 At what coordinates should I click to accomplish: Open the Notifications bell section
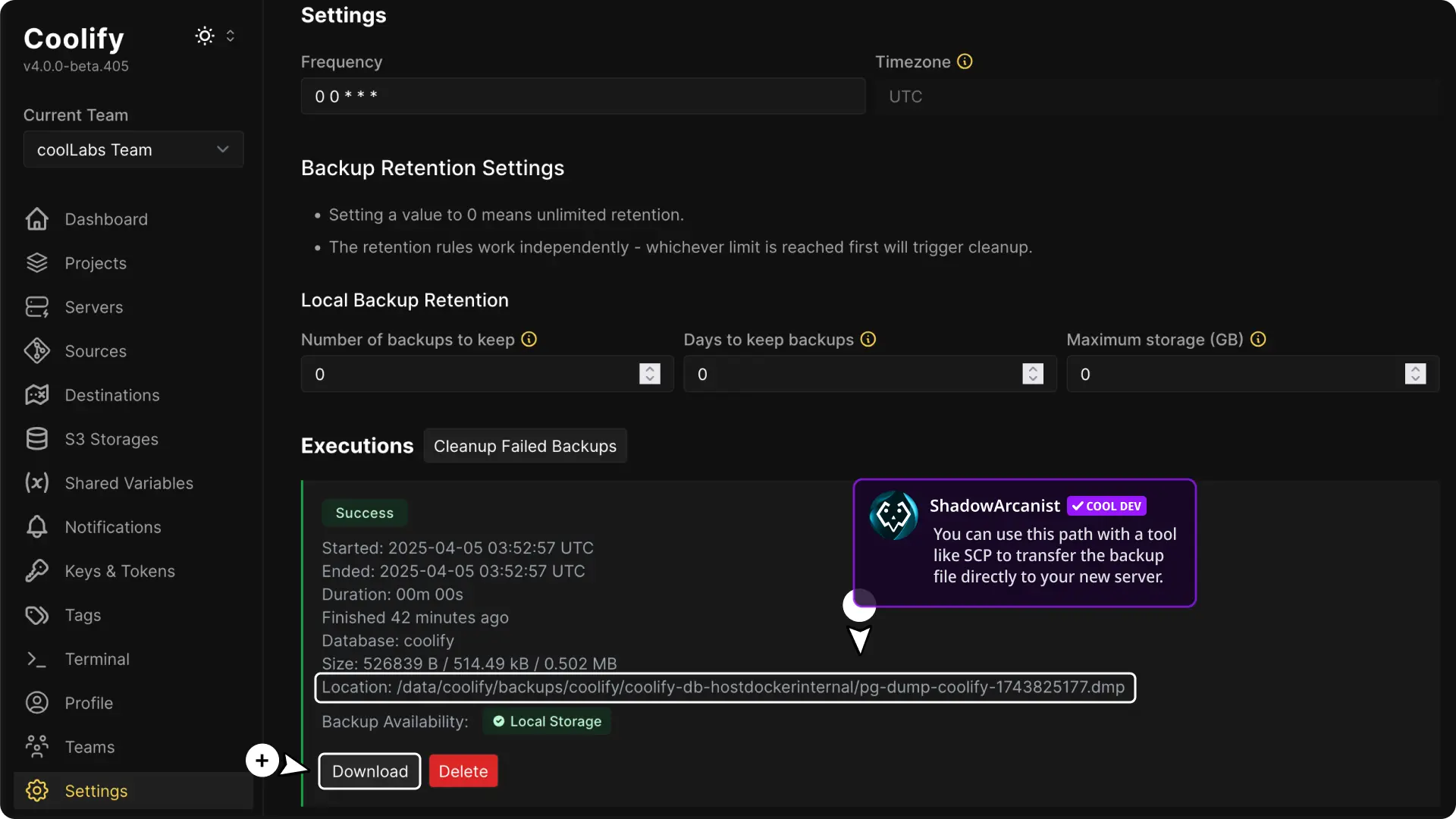tap(112, 527)
